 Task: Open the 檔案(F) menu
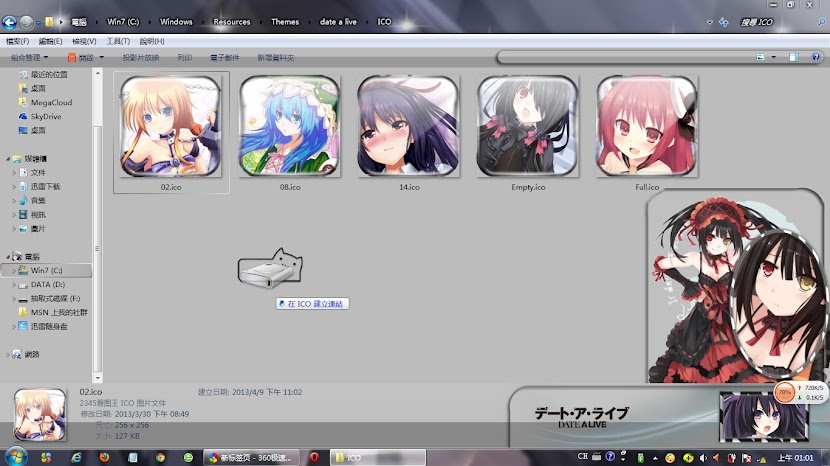click(17, 41)
